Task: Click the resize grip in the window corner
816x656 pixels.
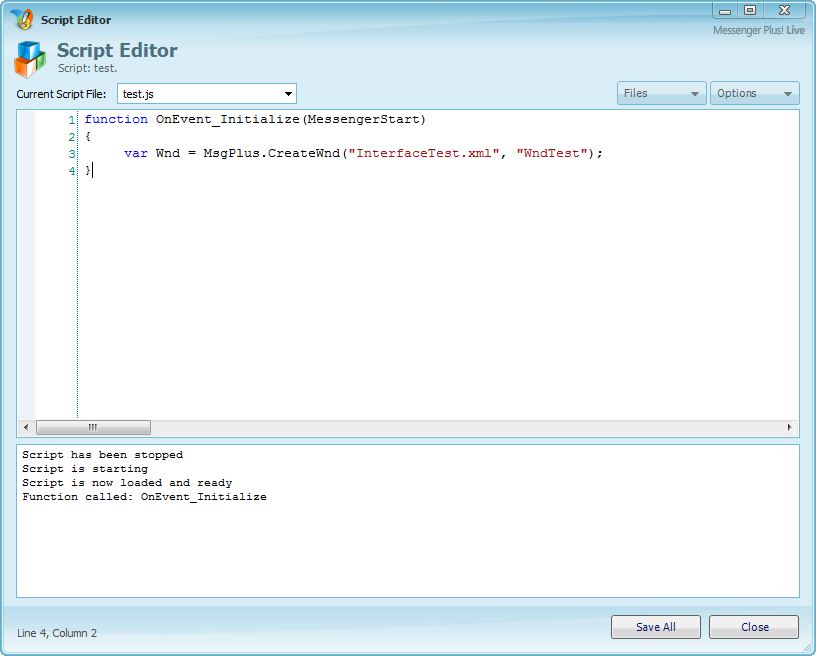Action: pyautogui.click(x=807, y=647)
